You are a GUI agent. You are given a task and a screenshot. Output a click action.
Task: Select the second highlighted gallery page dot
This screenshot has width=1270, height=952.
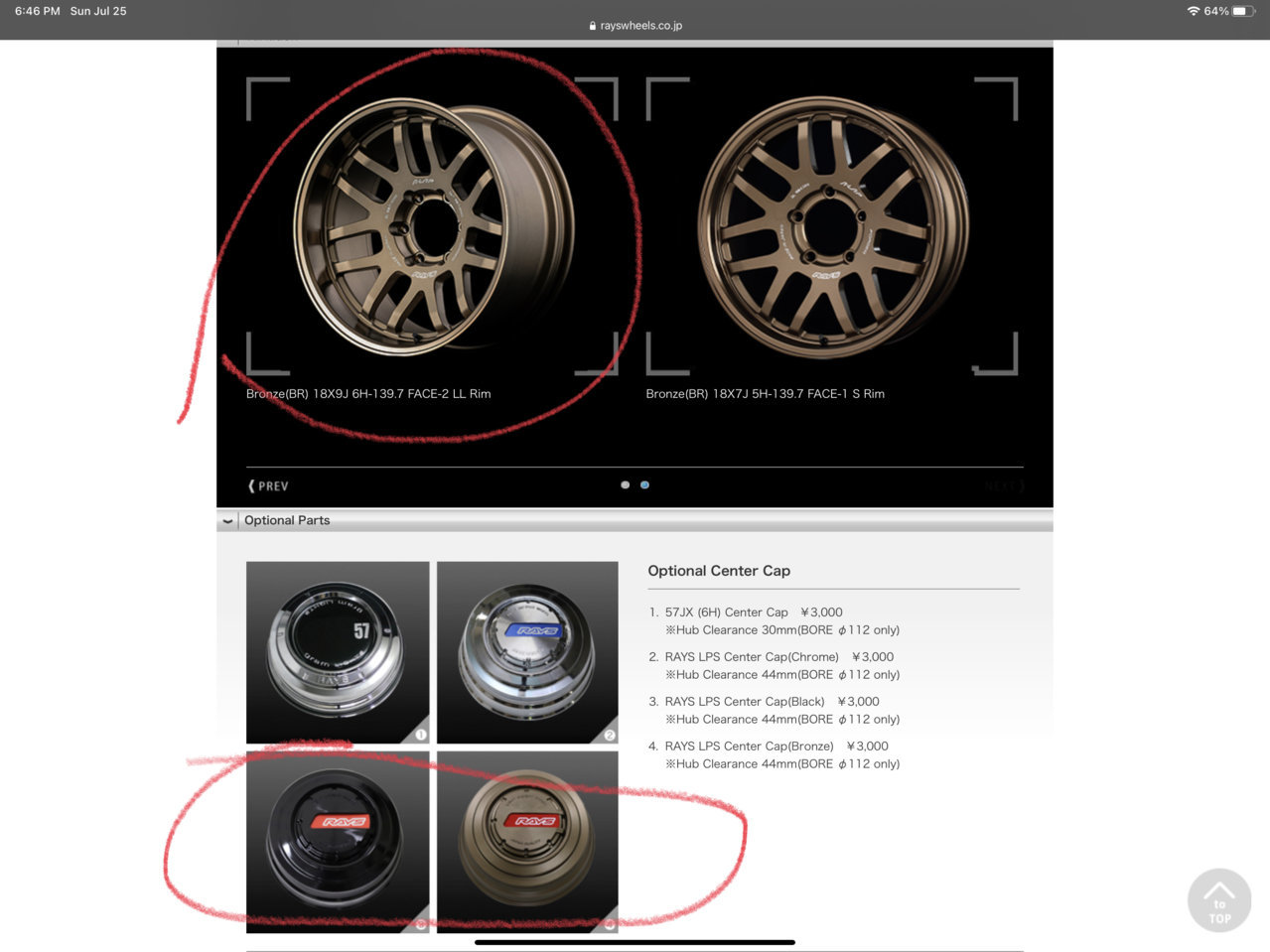(x=644, y=484)
